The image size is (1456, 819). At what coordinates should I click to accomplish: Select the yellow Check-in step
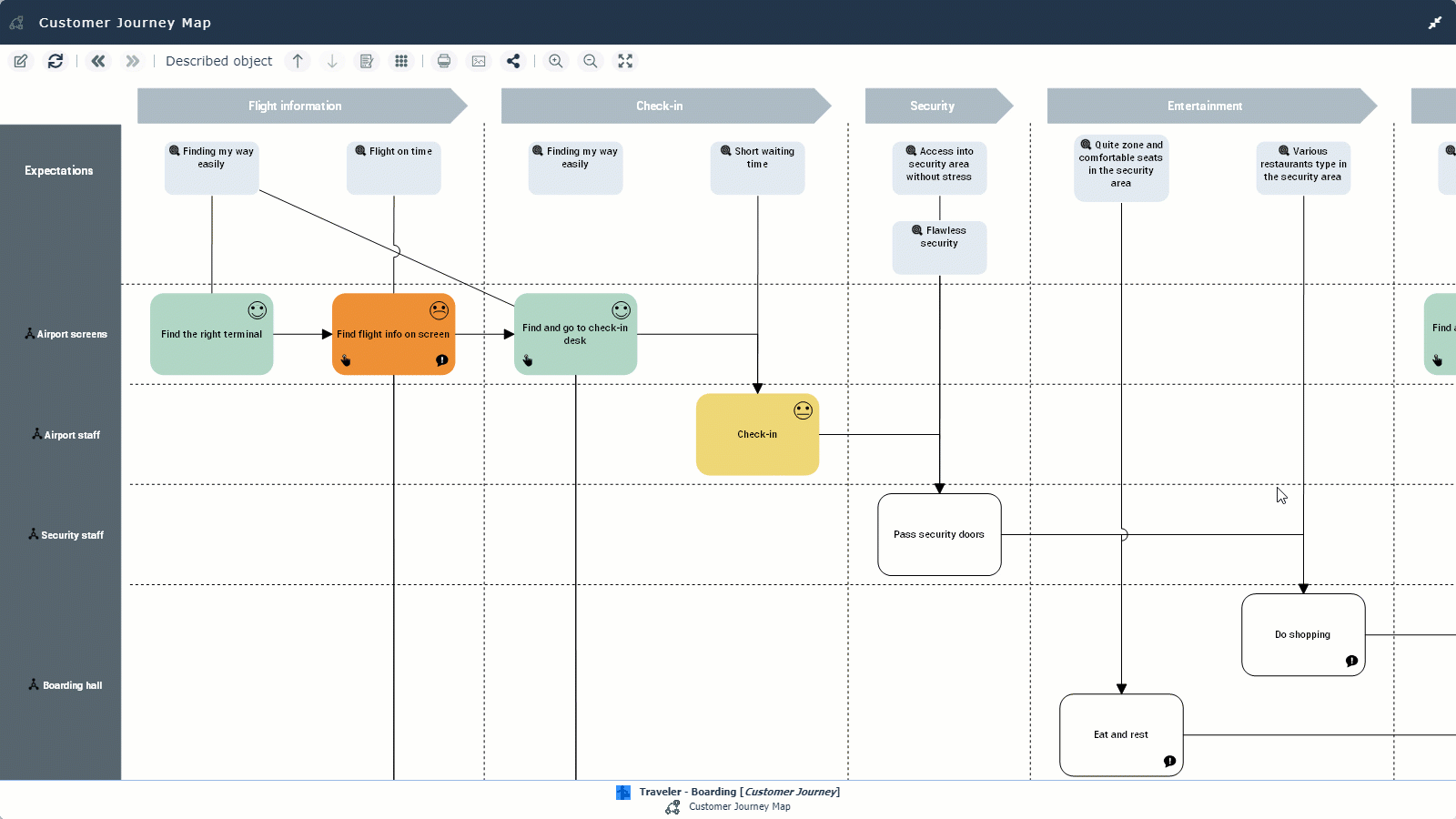point(758,434)
